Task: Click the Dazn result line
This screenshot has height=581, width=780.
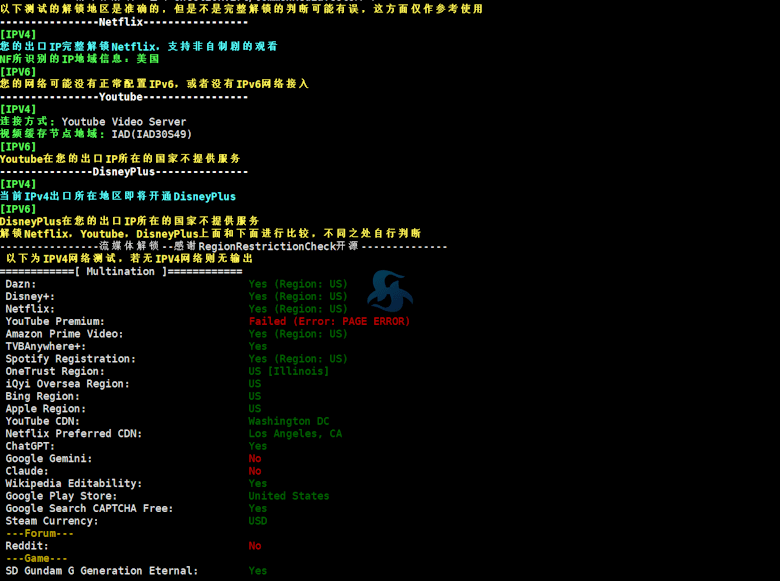Action: (x=21, y=284)
